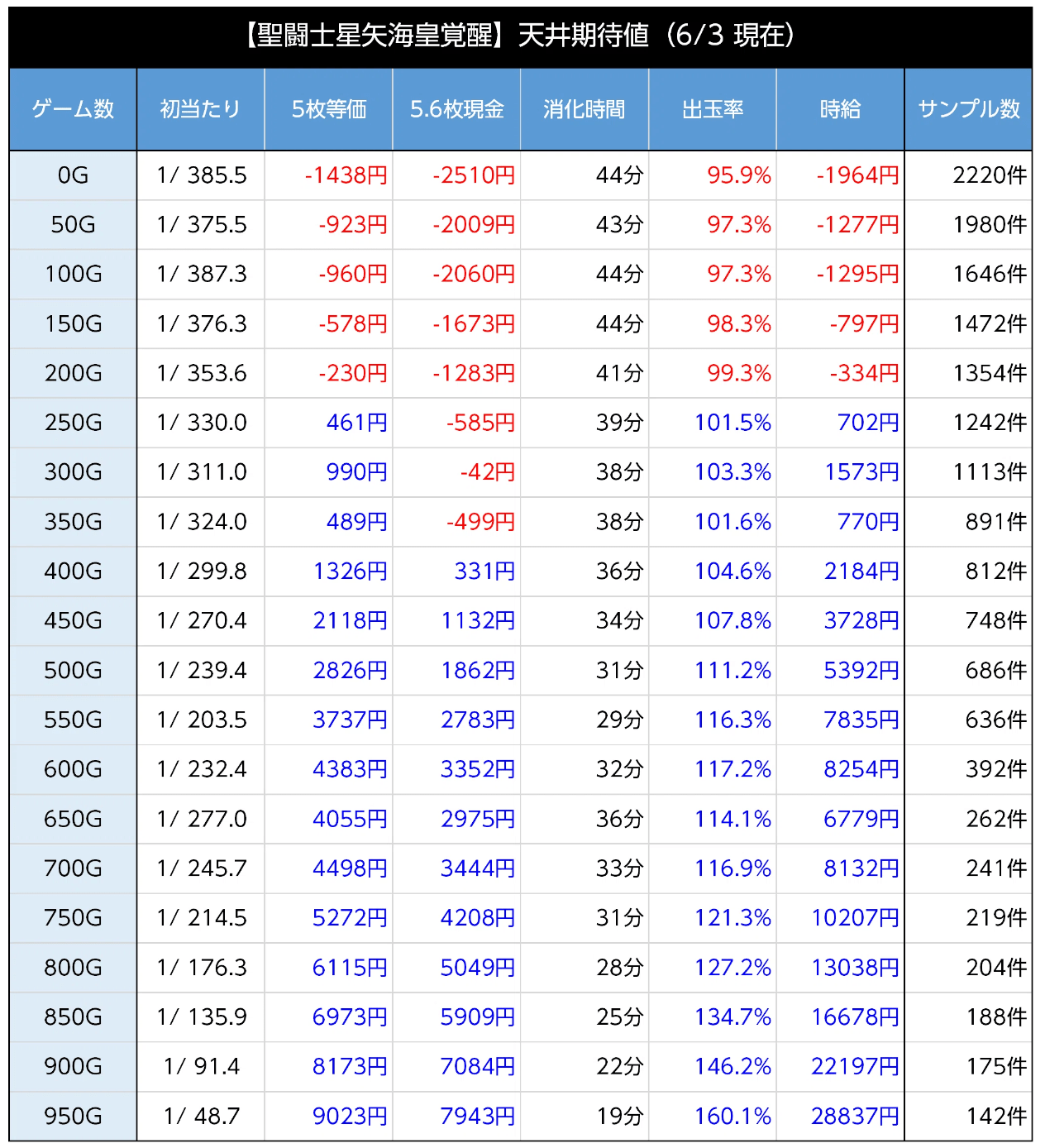Click the 1/ 375.5 first-hit value
1045x1148 pixels.
(x=202, y=225)
